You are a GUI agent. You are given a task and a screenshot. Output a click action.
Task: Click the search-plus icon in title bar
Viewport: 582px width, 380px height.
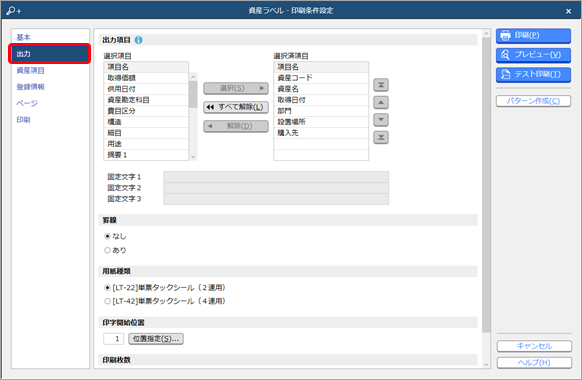point(14,11)
